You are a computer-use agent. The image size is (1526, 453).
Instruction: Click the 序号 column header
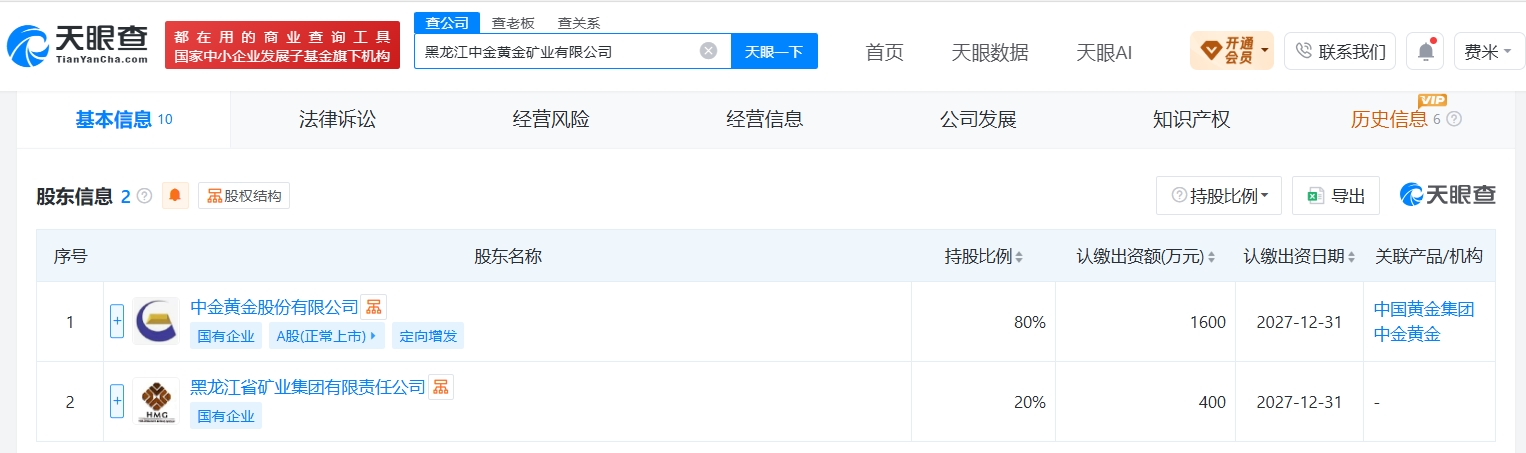pos(70,256)
